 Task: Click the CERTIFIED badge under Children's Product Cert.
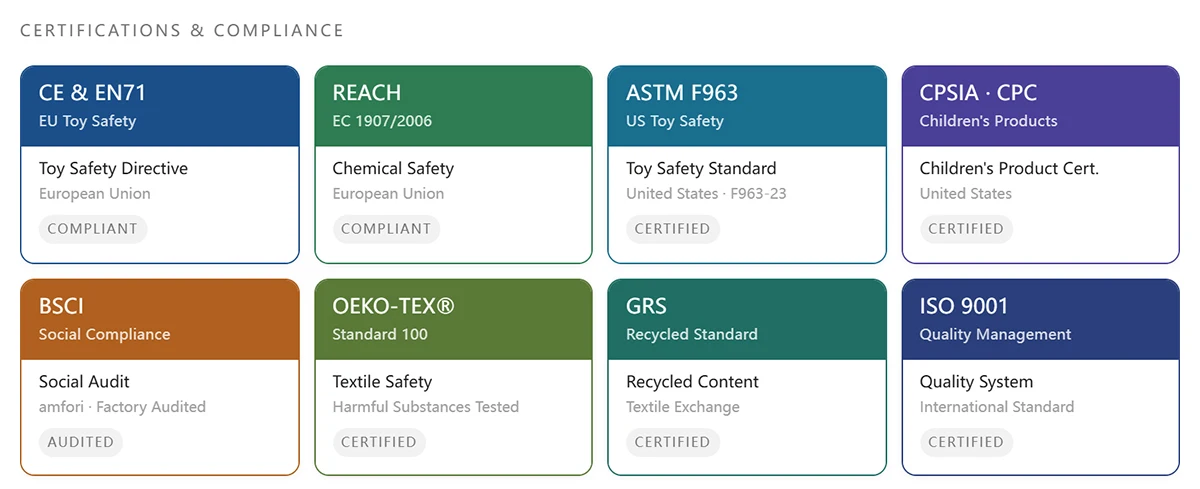point(966,229)
